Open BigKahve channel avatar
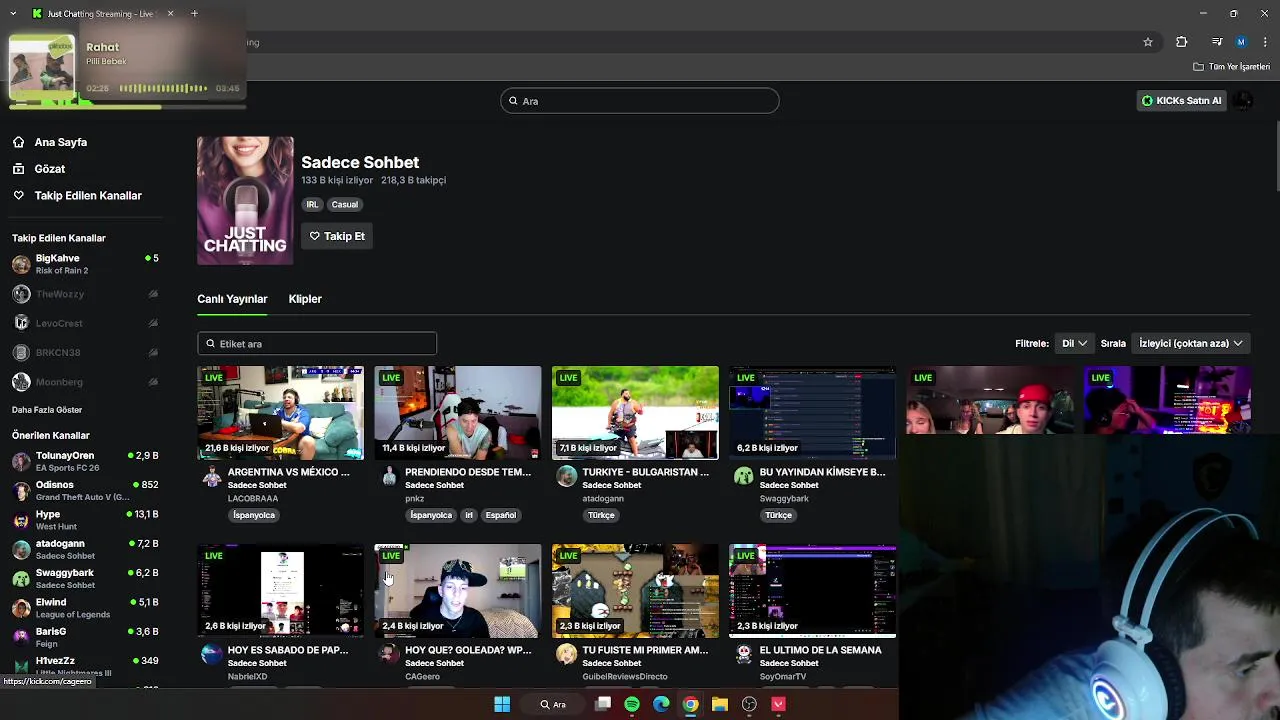Screen dimensions: 1280x720 pyautogui.click(x=21, y=264)
